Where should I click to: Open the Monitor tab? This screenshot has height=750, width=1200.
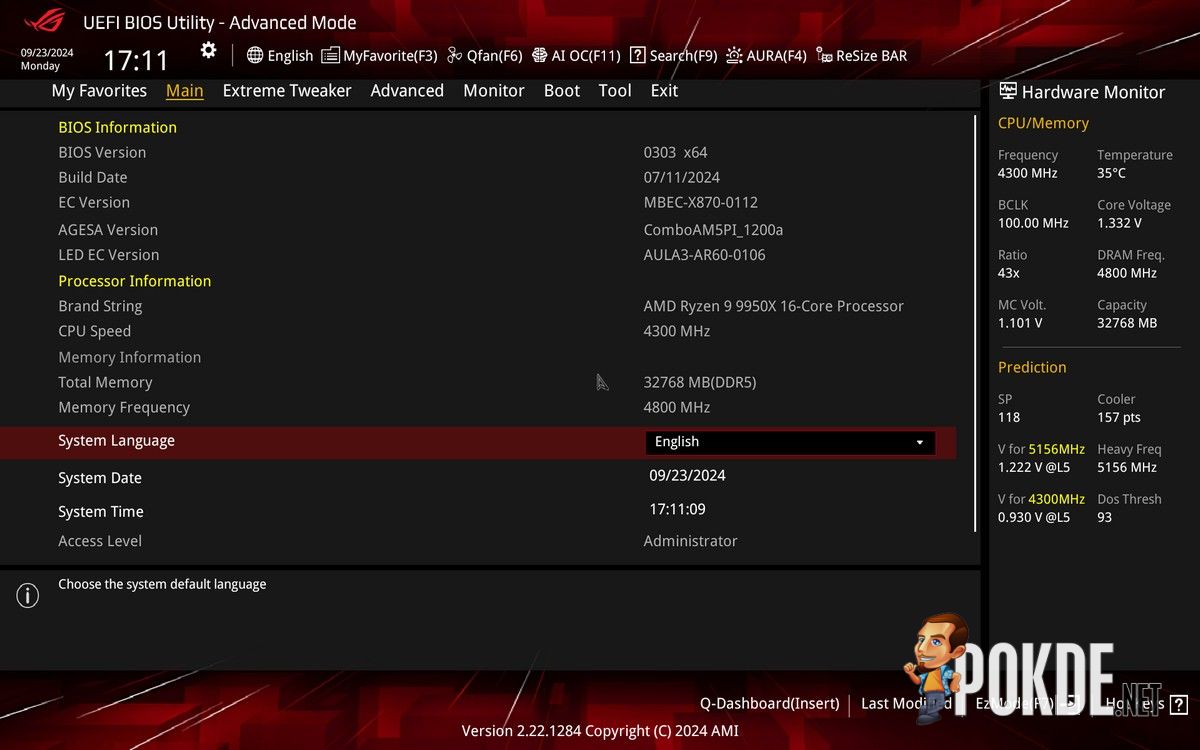tap(494, 90)
